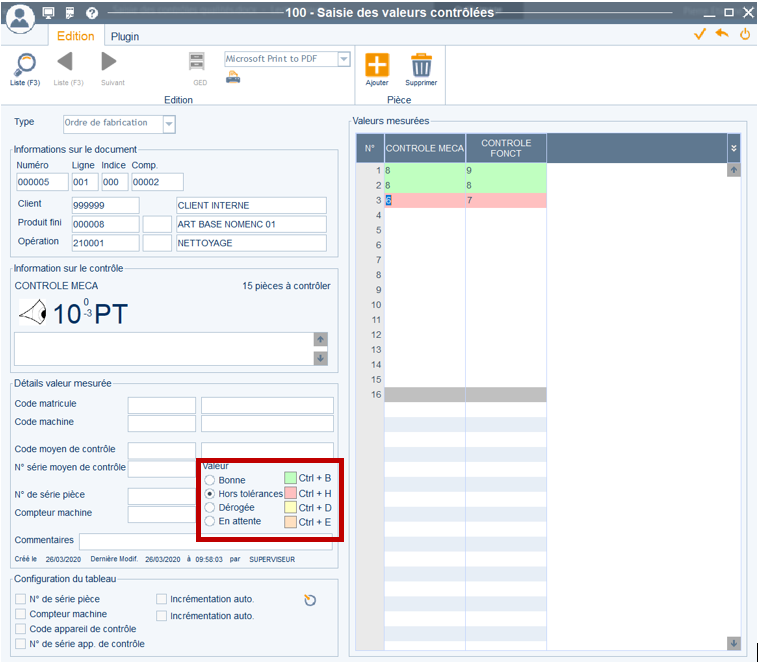Click the Numéro field 000005
760x671 pixels.
click(42, 182)
